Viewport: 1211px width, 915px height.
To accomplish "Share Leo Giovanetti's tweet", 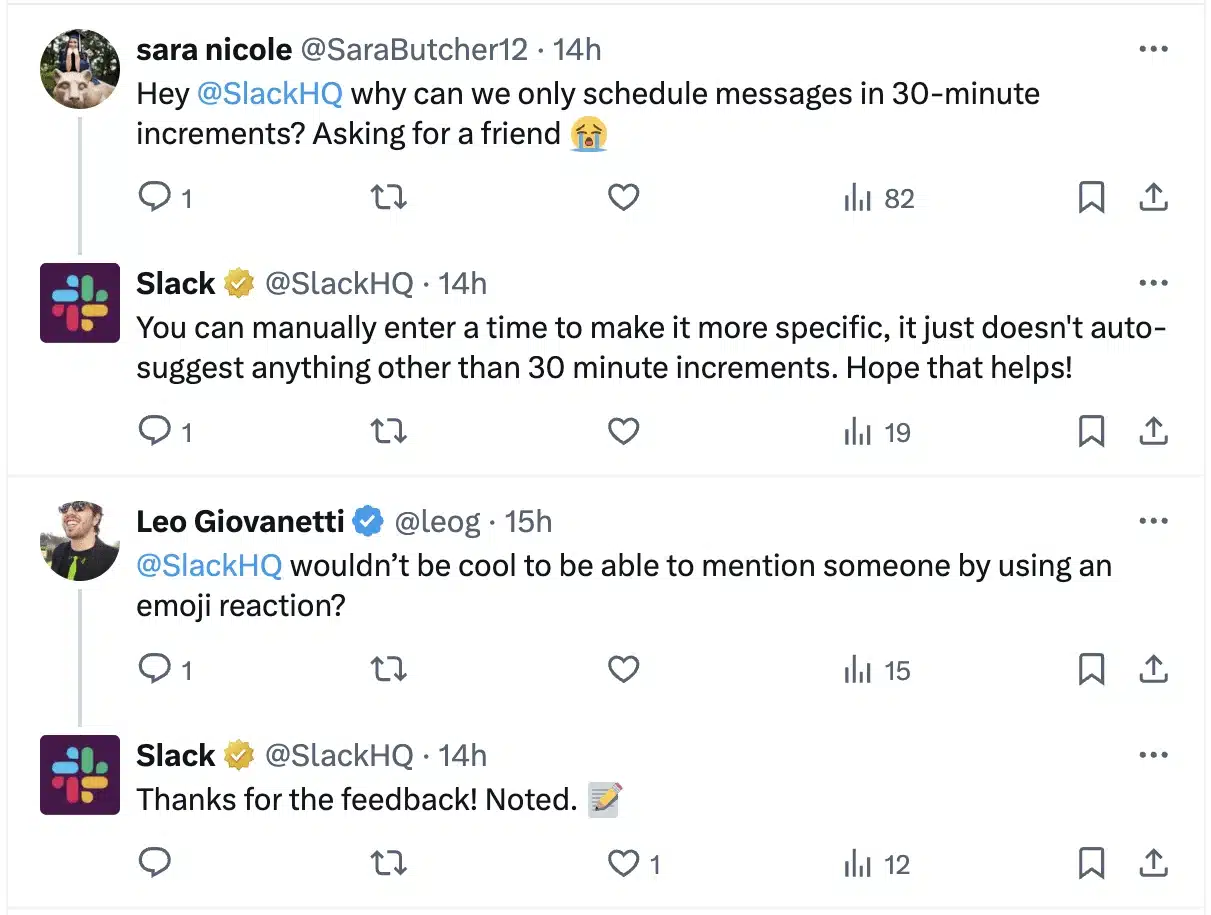I will pyautogui.click(x=1154, y=670).
